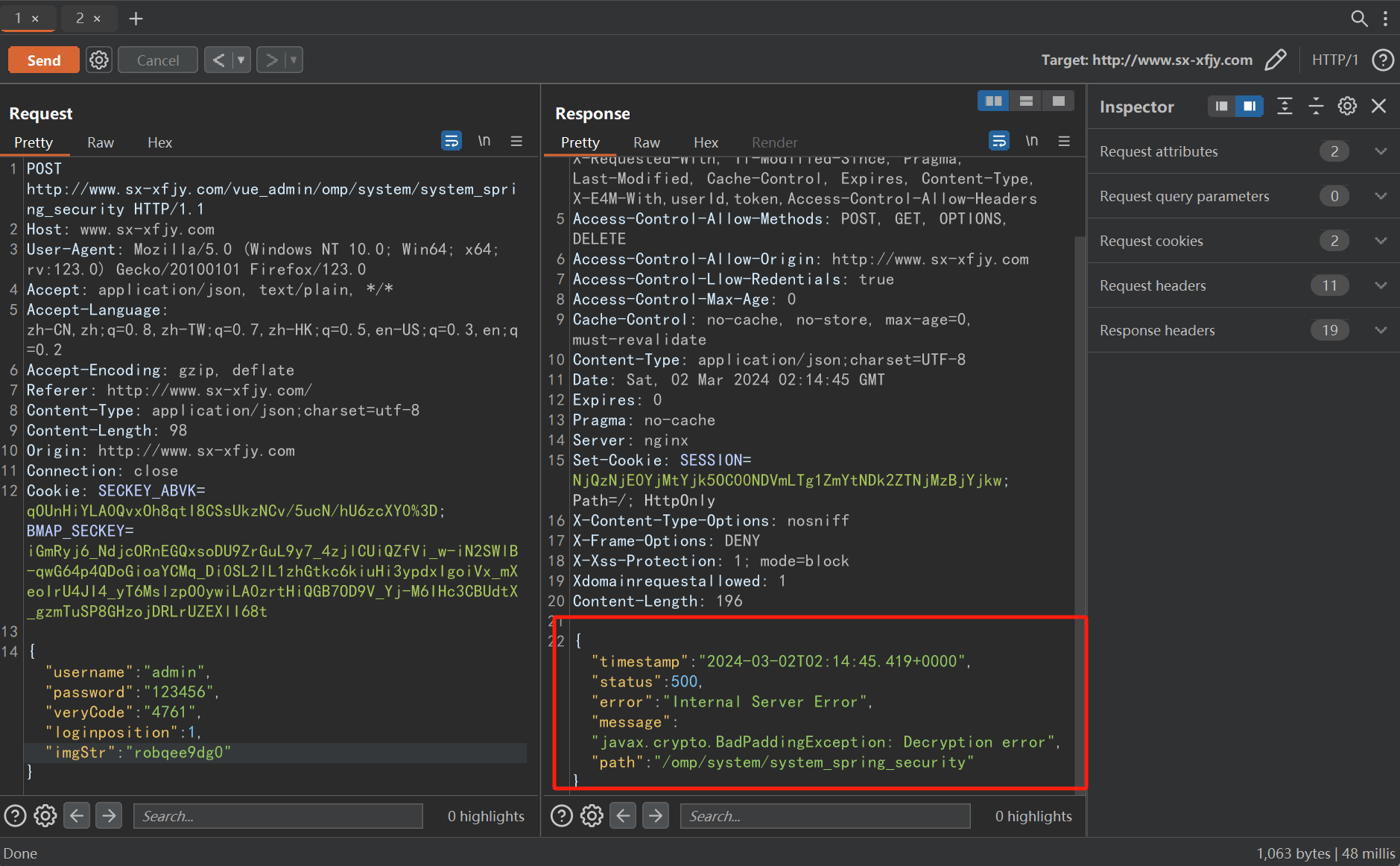1400x866 pixels.
Task: Open the three-dot options menu at top right
Action: tap(1385, 18)
